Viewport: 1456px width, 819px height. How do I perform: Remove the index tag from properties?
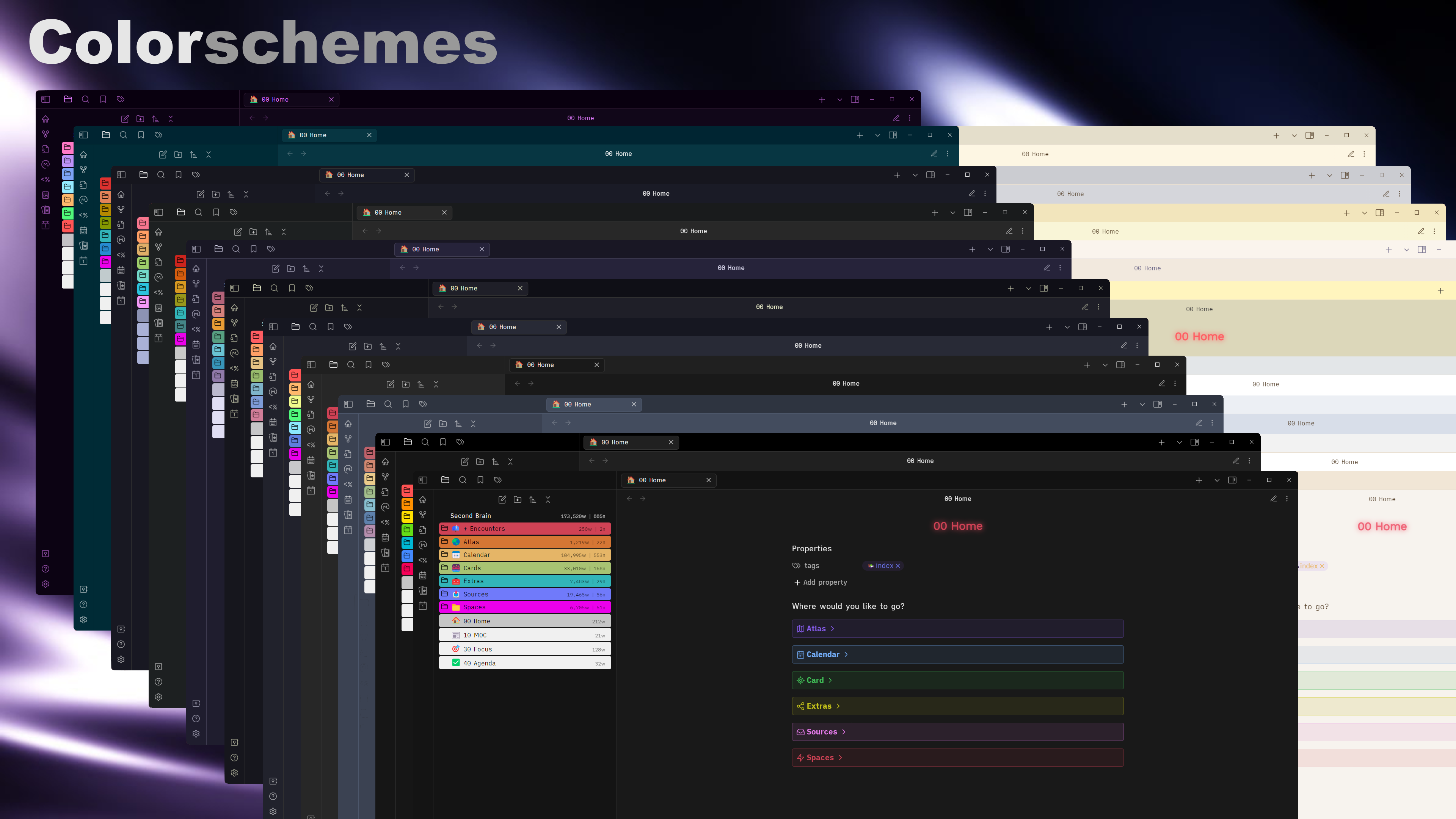click(x=897, y=566)
